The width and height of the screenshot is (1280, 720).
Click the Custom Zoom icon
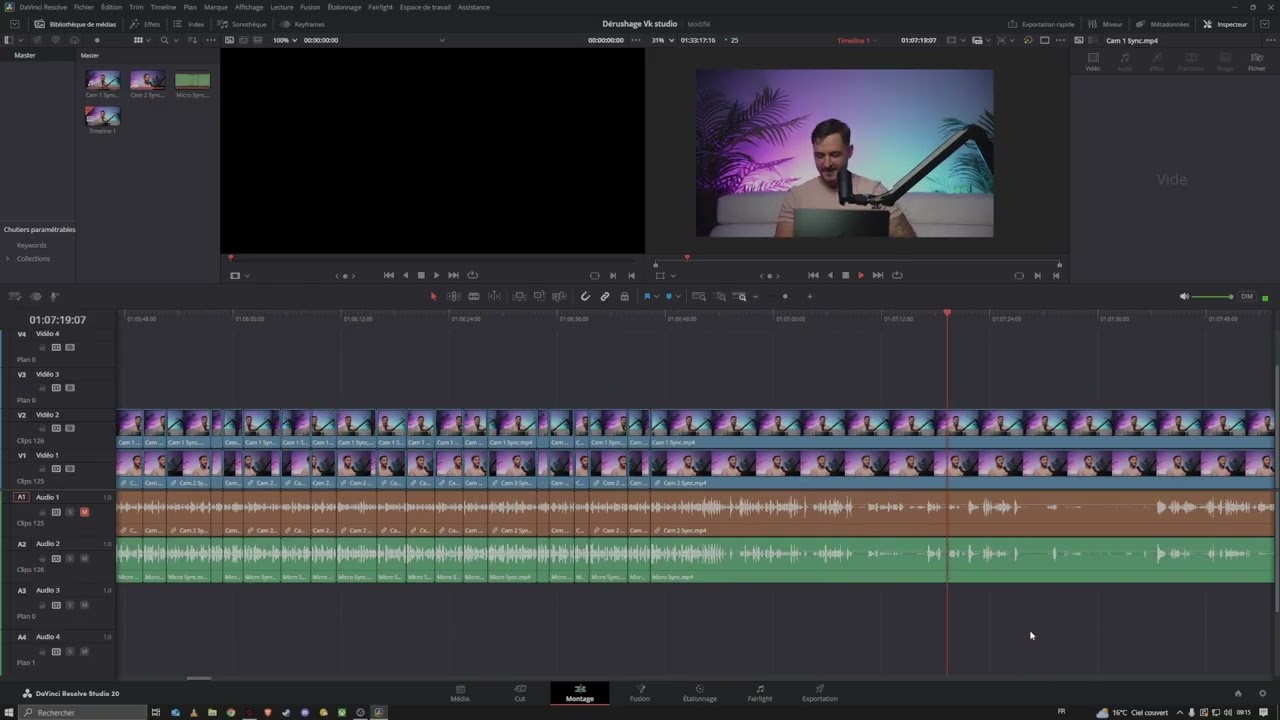coord(739,296)
